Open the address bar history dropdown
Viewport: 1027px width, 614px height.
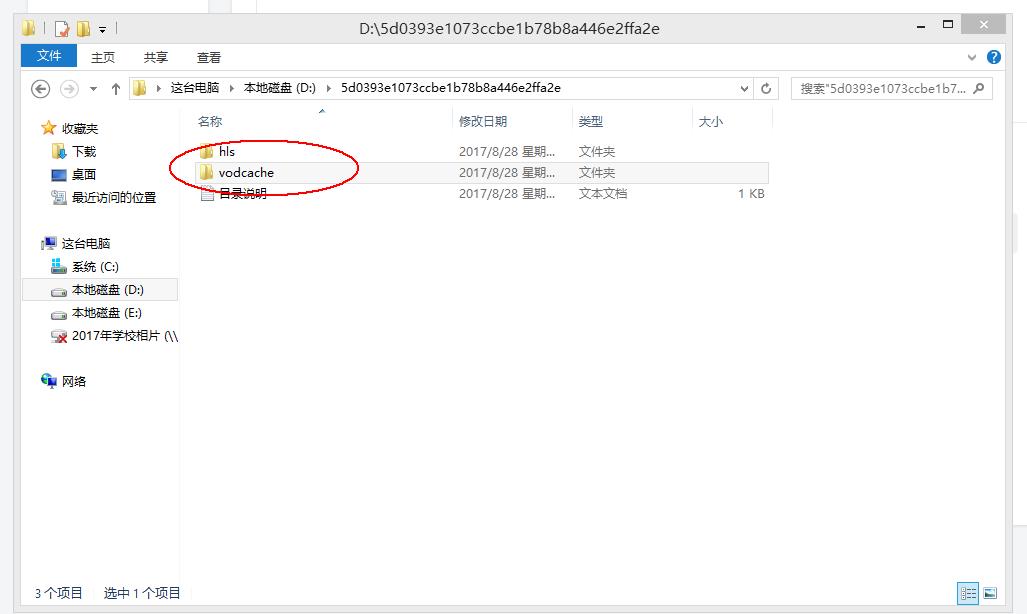[x=744, y=88]
